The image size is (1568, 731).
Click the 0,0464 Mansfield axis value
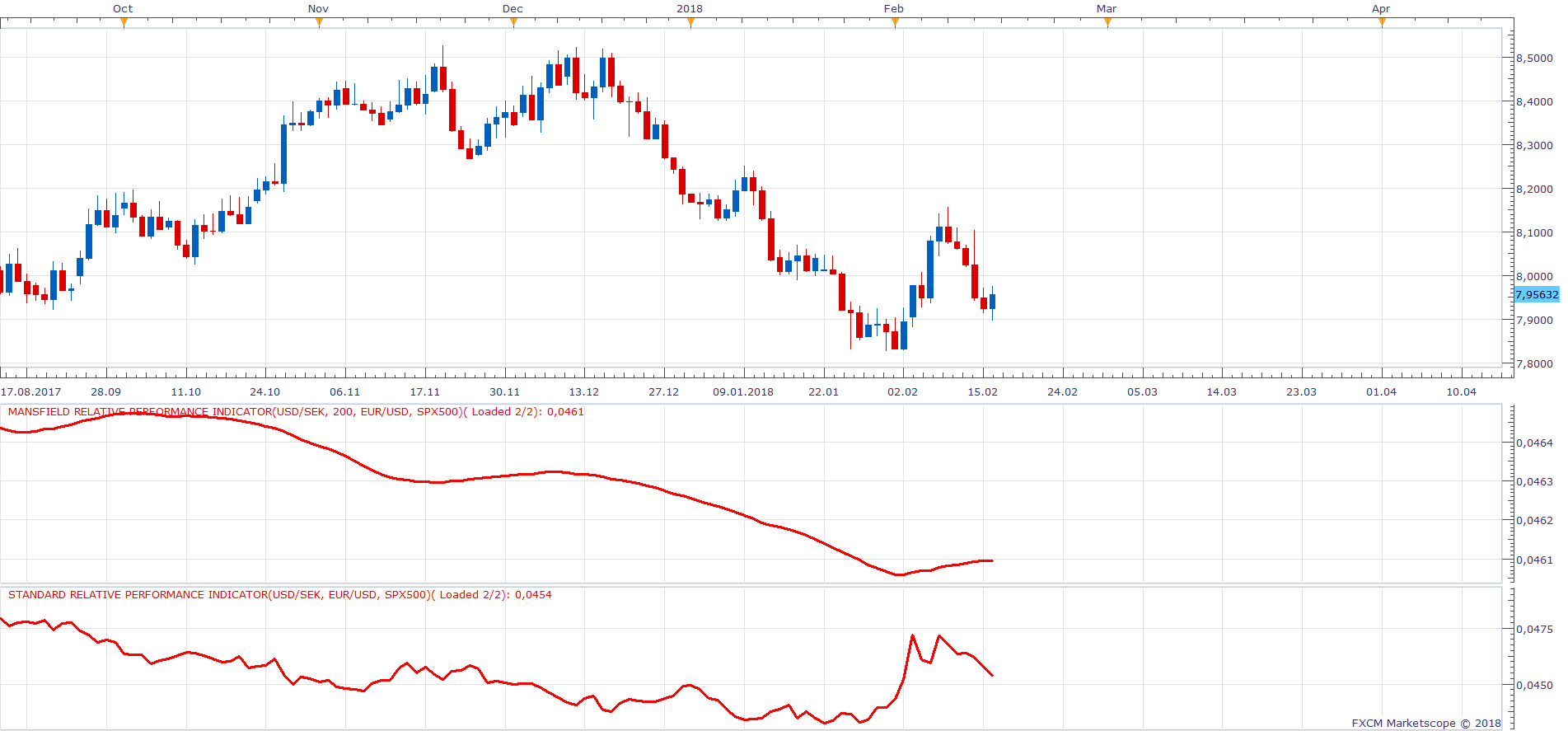1534,443
